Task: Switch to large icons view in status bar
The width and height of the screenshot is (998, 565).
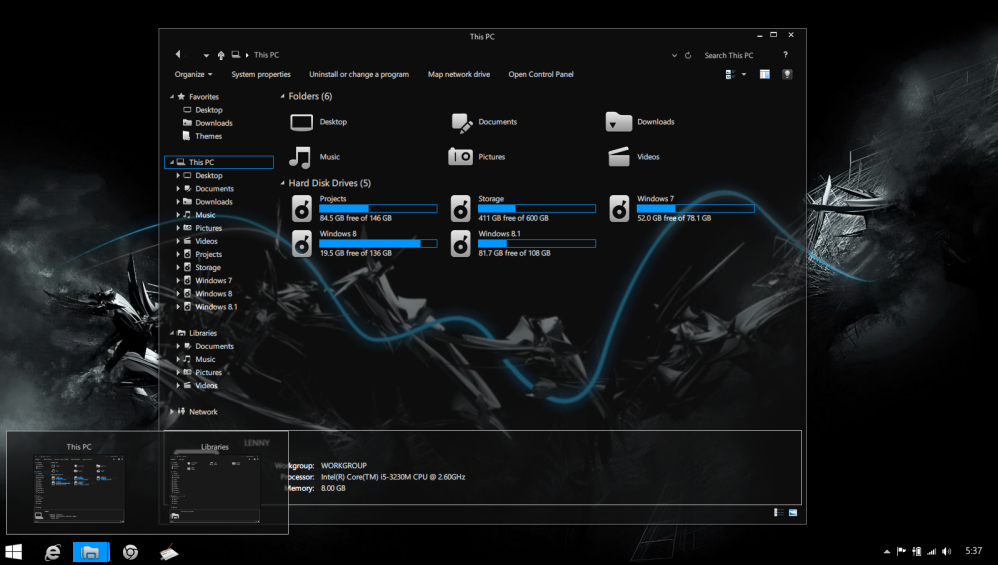Action: coord(793,512)
